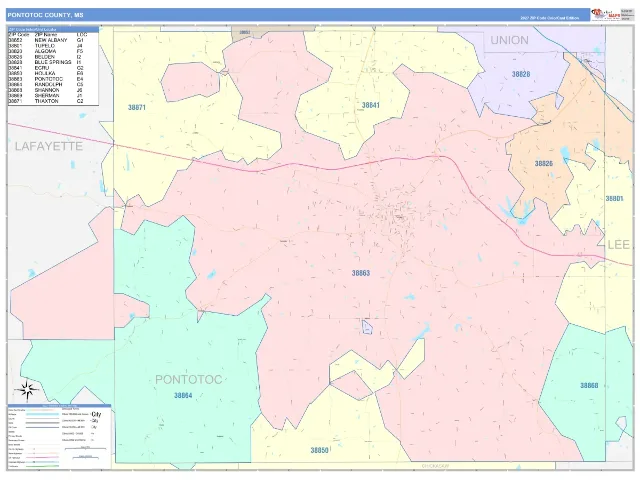Click the PONTOTOC COUNTY, MS title
640x480 pixels.
click(x=45, y=15)
